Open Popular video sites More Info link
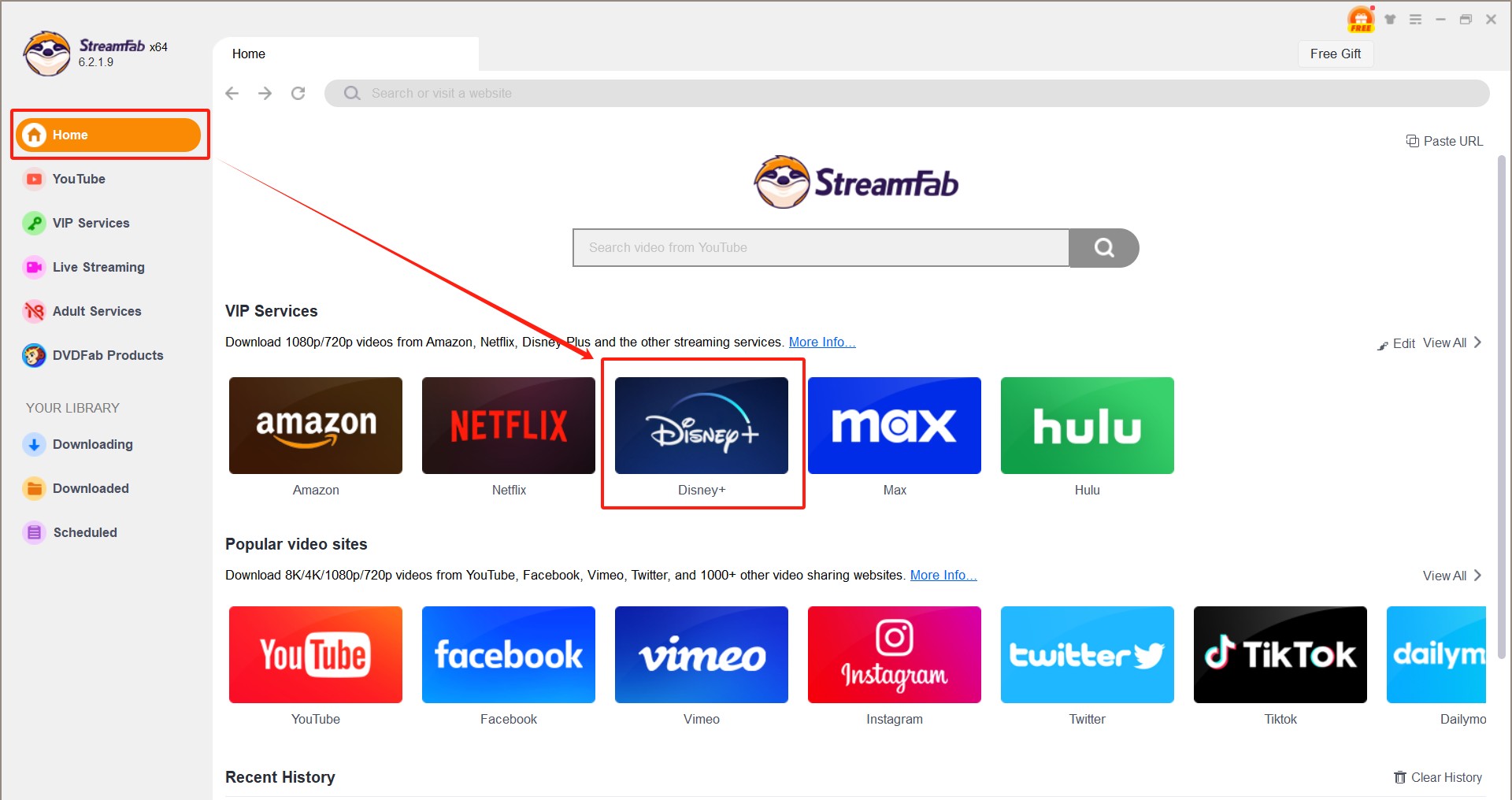Image resolution: width=1512 pixels, height=800 pixels. [943, 575]
